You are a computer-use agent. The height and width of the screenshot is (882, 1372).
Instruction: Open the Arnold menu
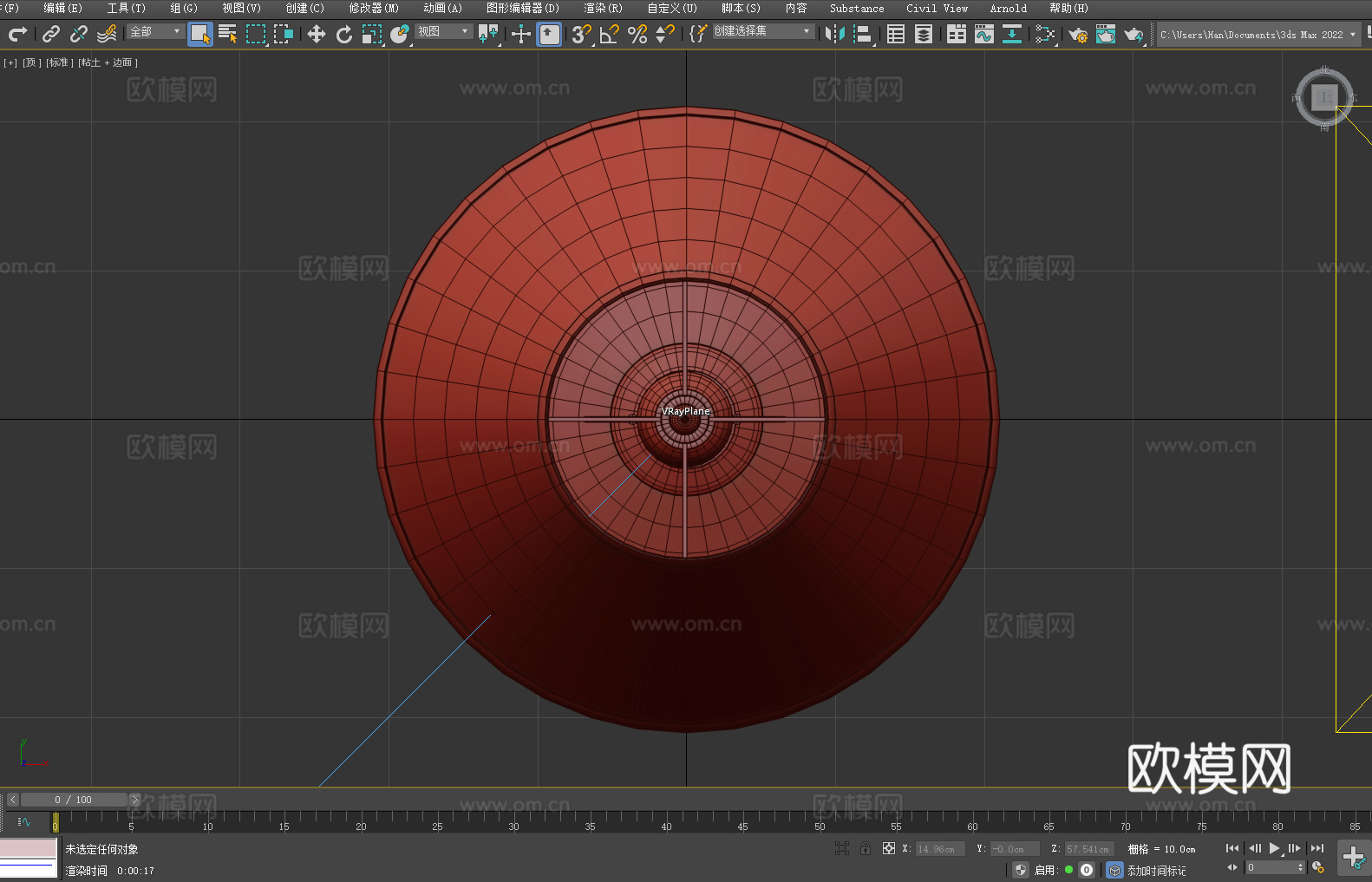(1008, 8)
